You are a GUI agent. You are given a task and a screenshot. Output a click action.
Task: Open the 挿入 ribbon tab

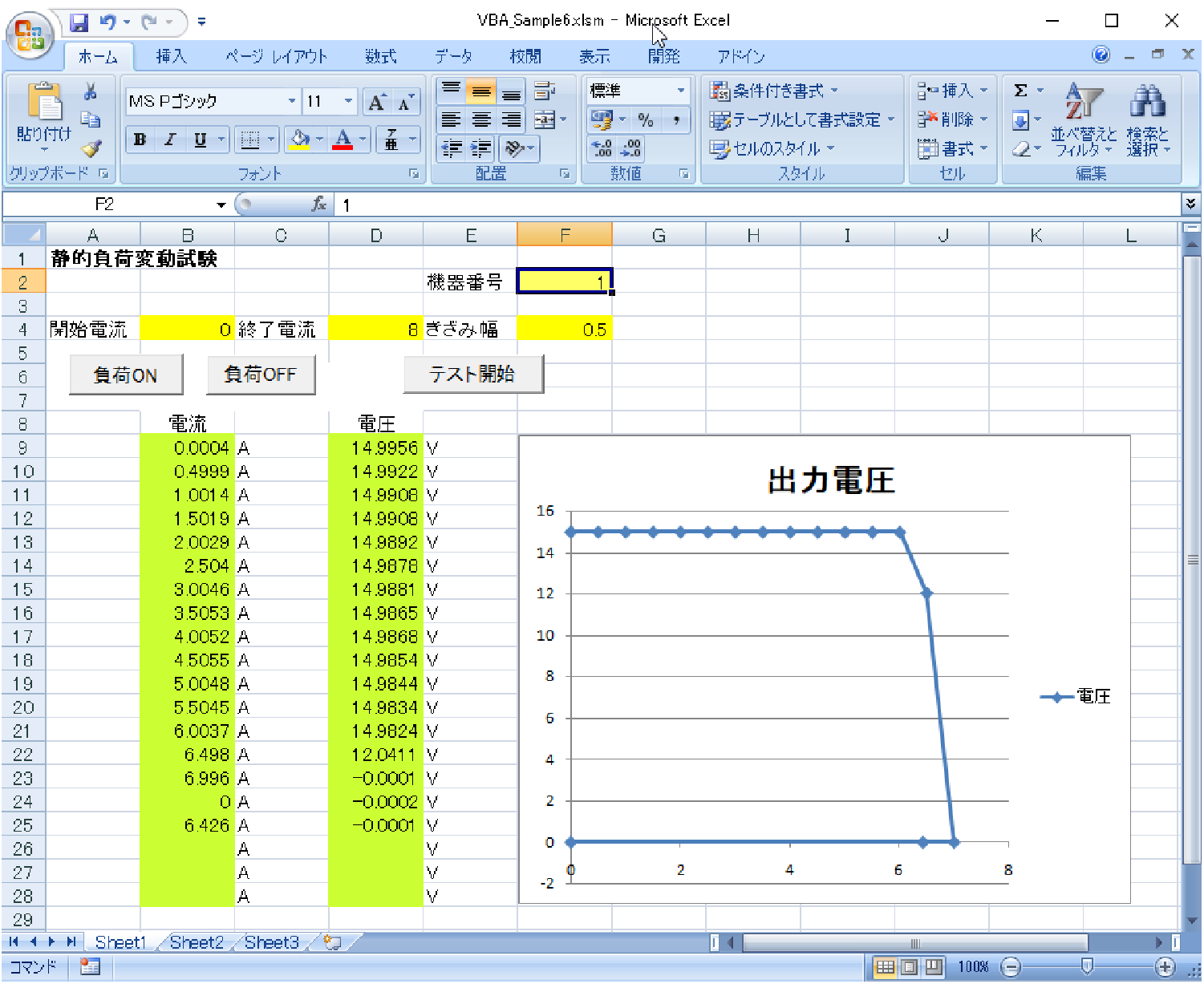[170, 56]
